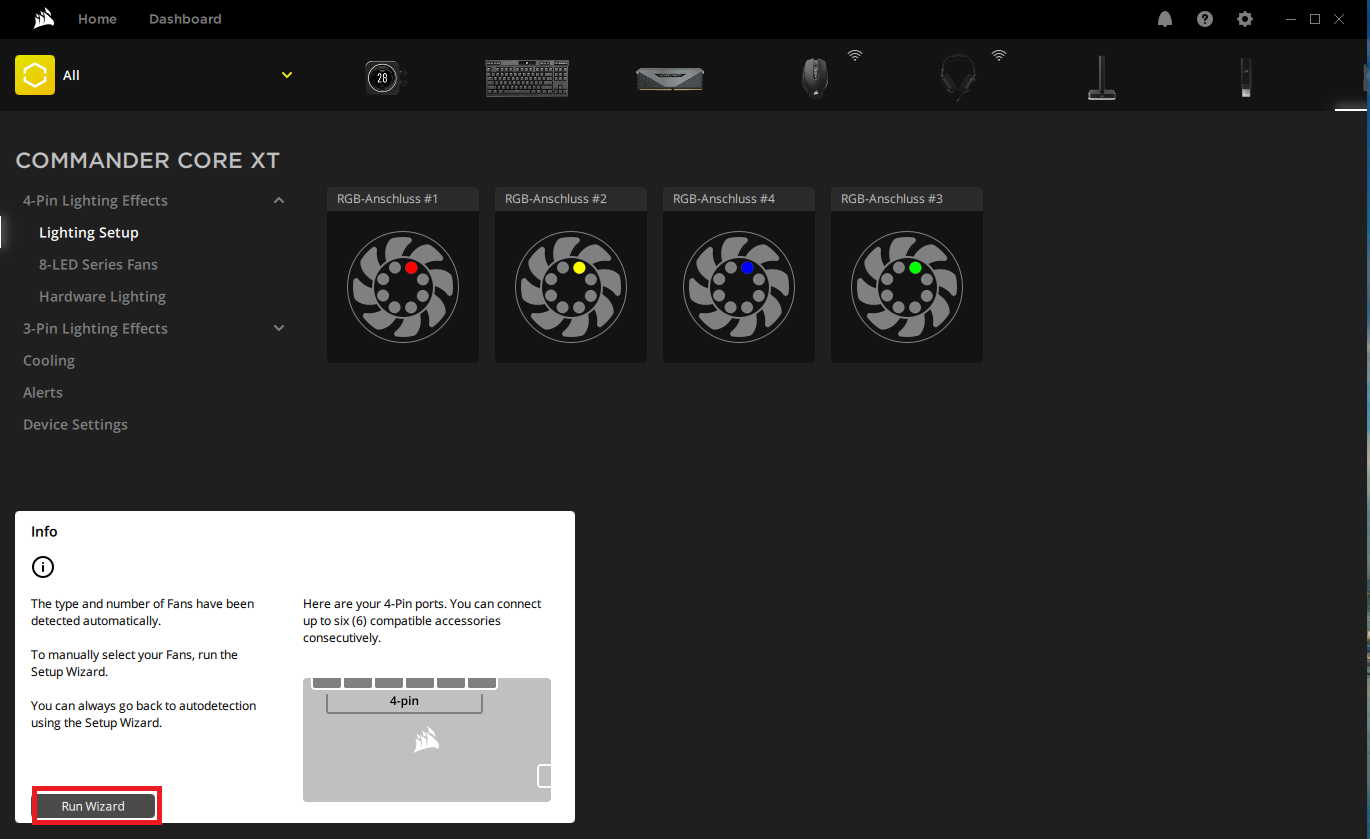Image resolution: width=1370 pixels, height=839 pixels.
Task: Select the headset stand device icon
Action: tap(1101, 78)
